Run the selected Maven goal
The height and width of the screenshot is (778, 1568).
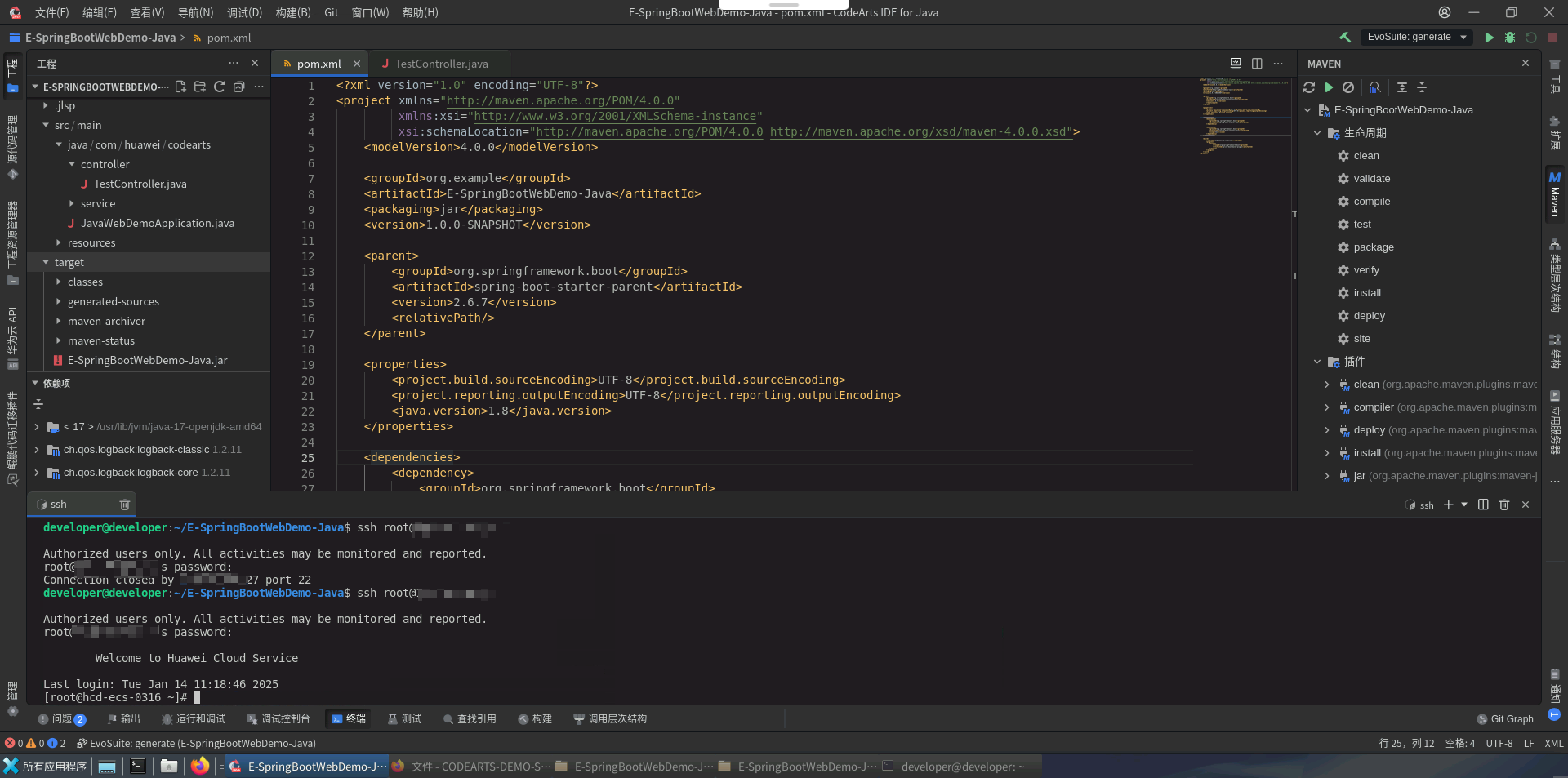1329,87
